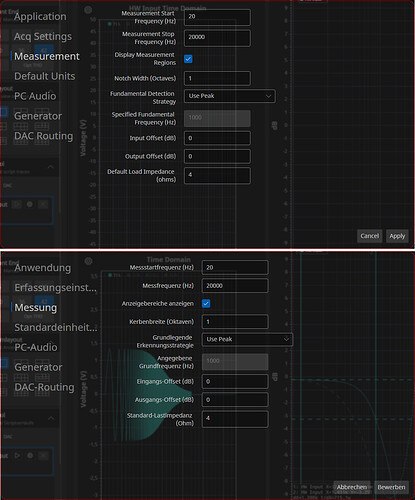This screenshot has height=500, width=415.
Task: Click the Angegebene Grundfrequenz (Hz) field
Action: click(x=235, y=362)
